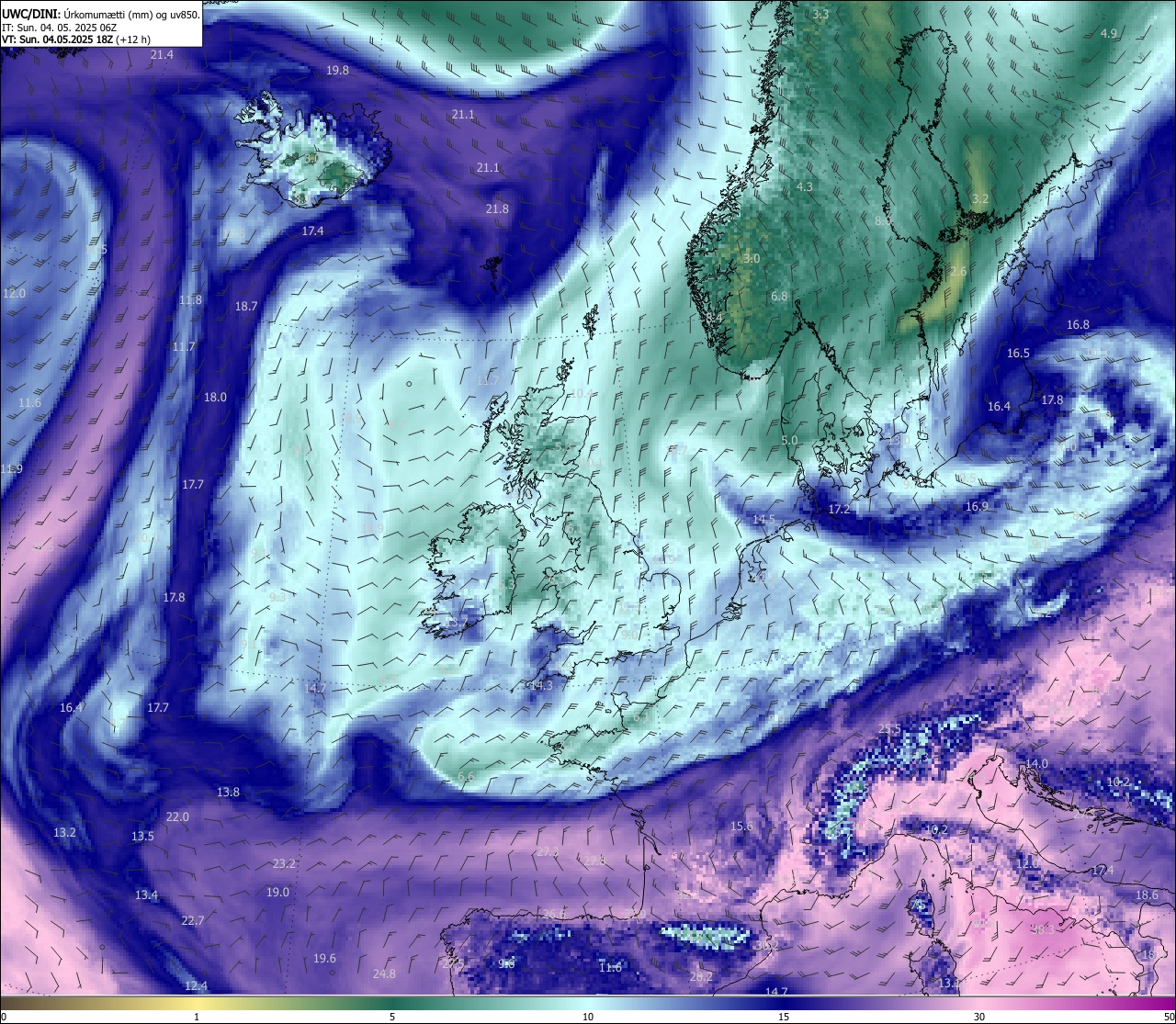
Task: Click the value 22.7 in the lower left
Action: 192,921
